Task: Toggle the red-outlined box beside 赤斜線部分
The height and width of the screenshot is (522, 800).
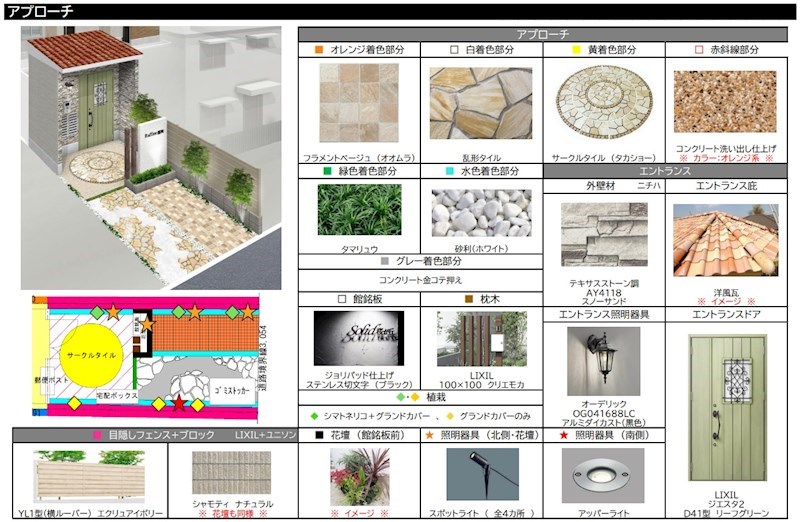Action: (x=699, y=49)
